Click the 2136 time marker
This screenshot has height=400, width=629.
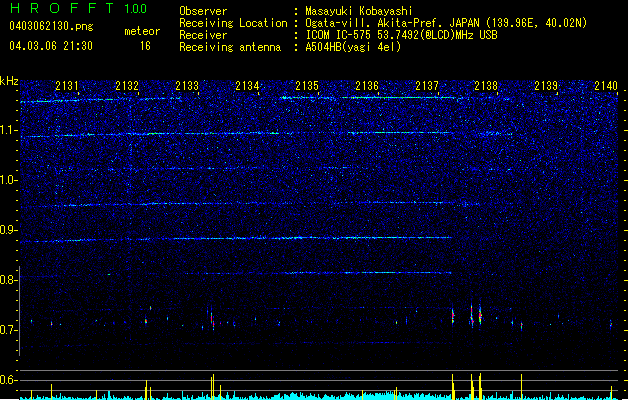(x=367, y=86)
